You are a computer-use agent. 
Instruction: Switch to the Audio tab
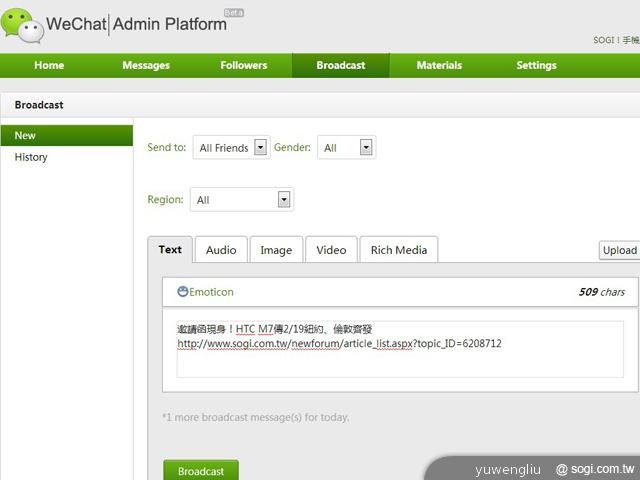pos(221,250)
